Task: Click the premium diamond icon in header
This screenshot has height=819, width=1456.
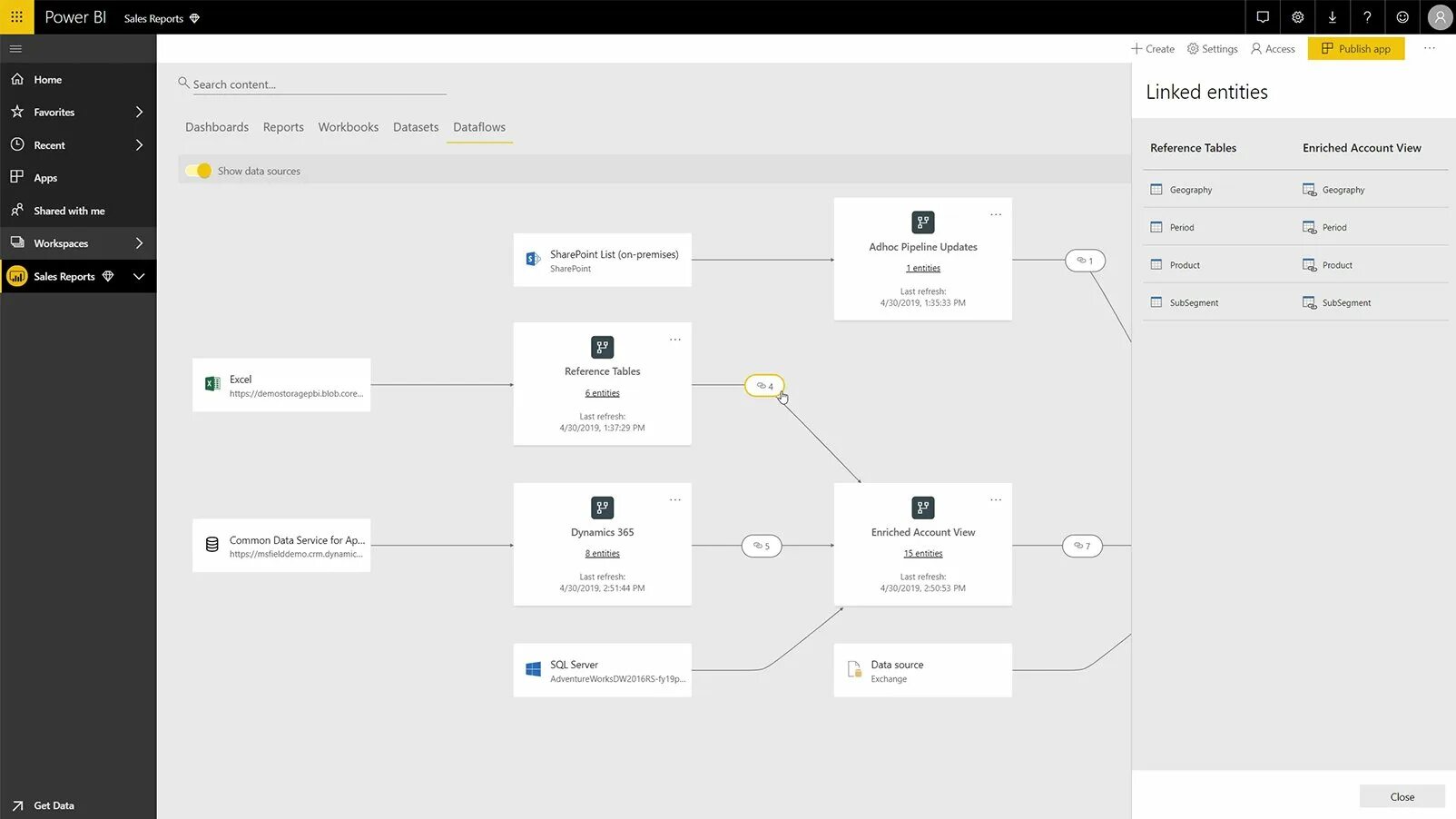Action: tap(194, 18)
